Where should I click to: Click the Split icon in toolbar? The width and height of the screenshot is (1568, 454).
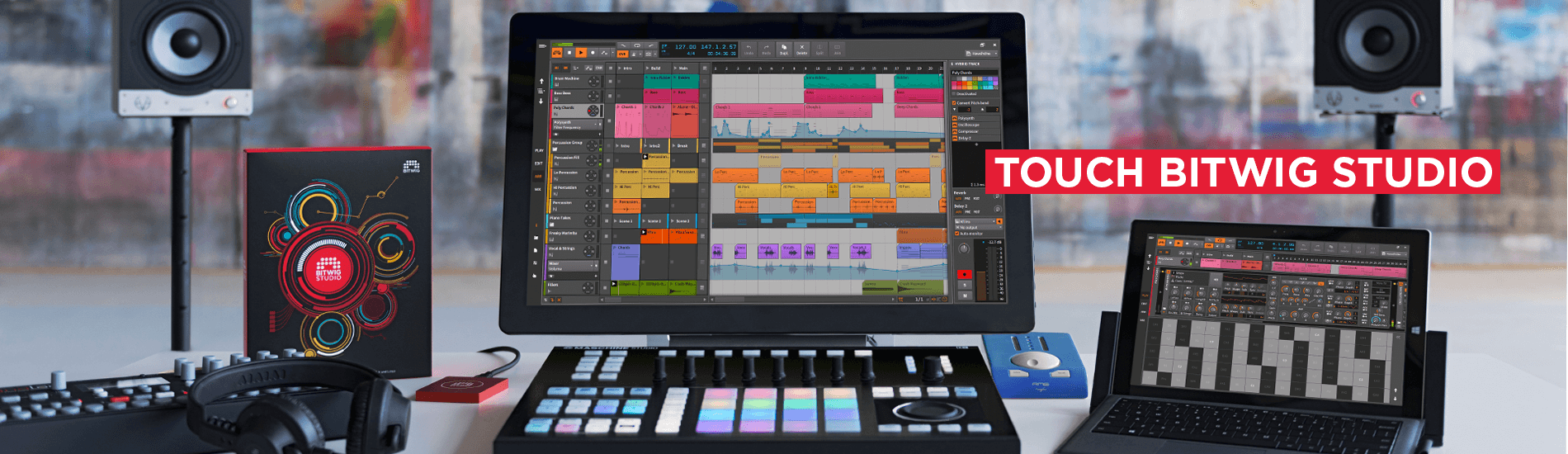click(819, 50)
